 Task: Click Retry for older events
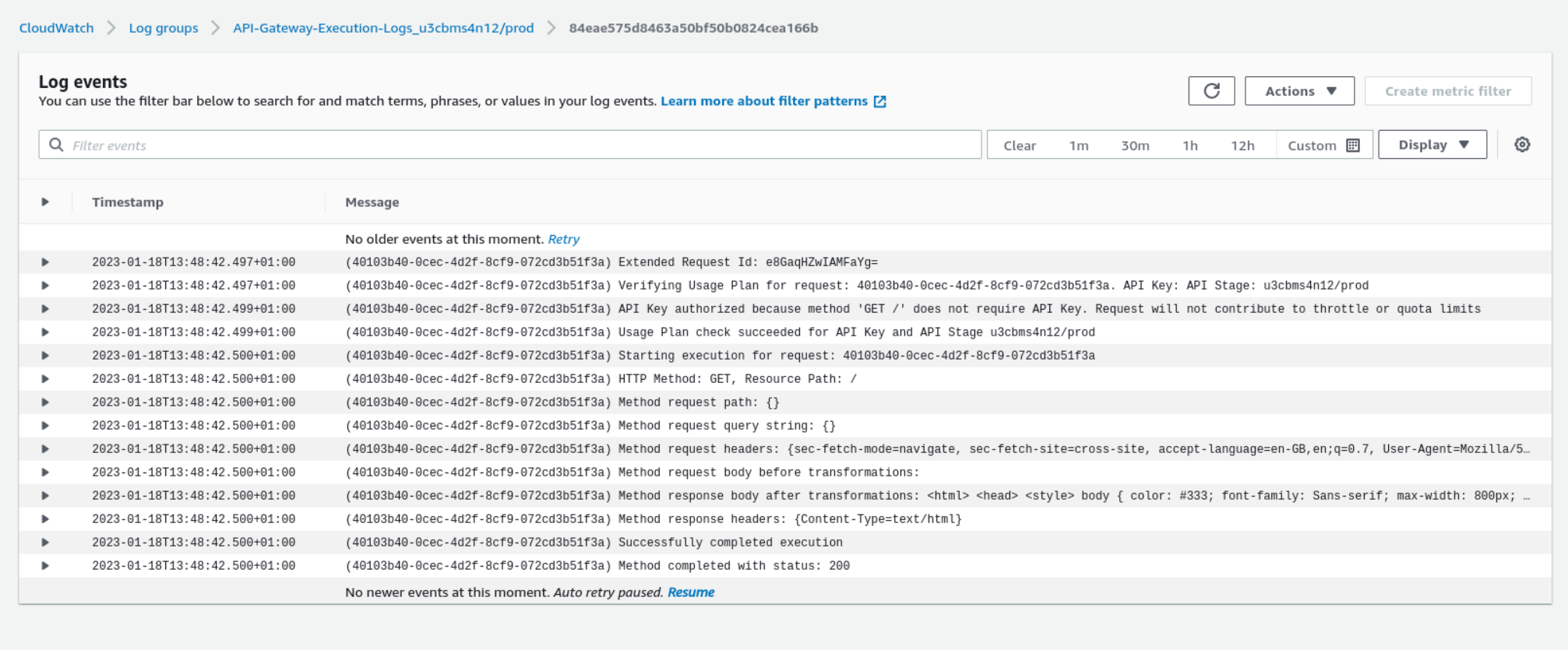564,239
